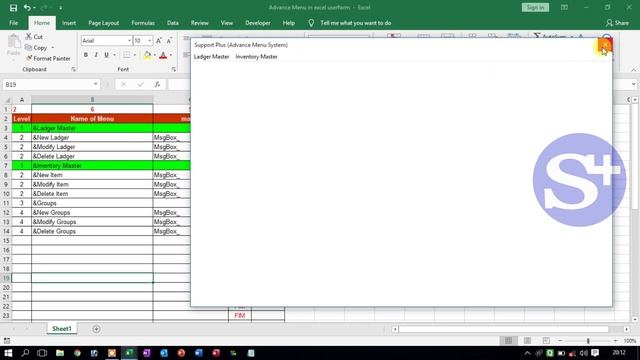
Task: Show hidden system tray icons
Action: [527, 353]
